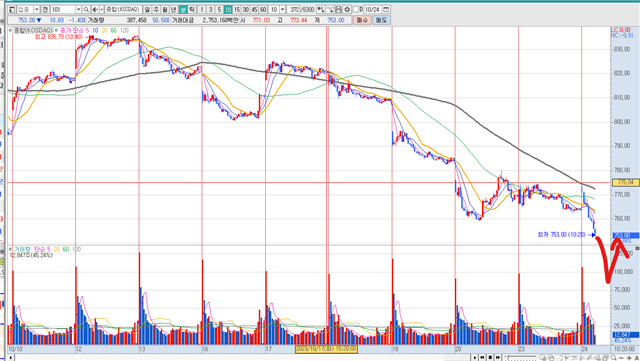Click the yellow 775.04 price label on axis
Image resolution: width=640 pixels, height=361 pixels.
tap(625, 182)
